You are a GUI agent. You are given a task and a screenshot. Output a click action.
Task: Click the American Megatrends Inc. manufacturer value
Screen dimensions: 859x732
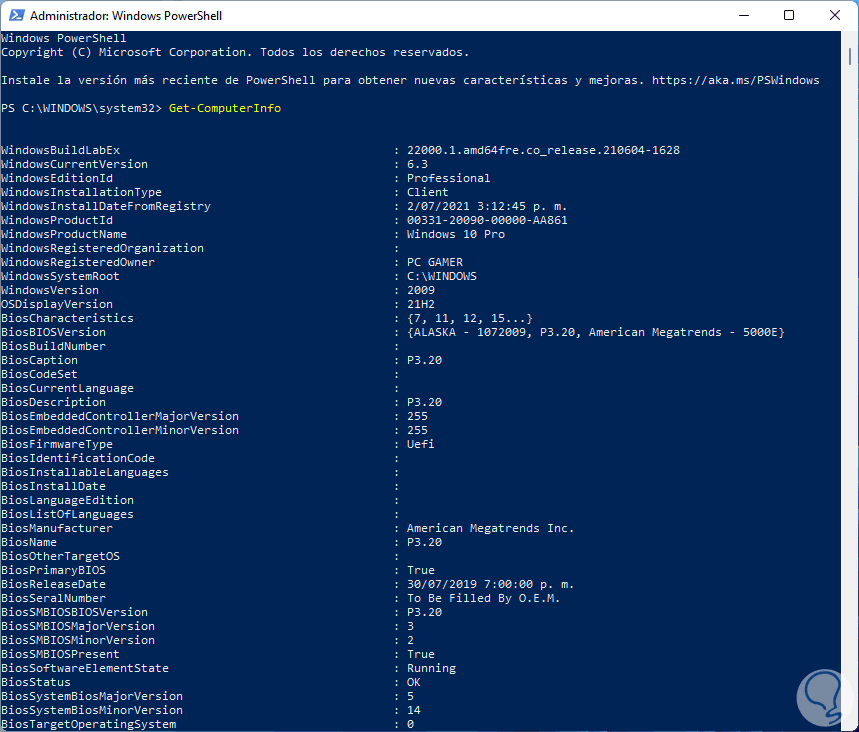click(x=490, y=528)
